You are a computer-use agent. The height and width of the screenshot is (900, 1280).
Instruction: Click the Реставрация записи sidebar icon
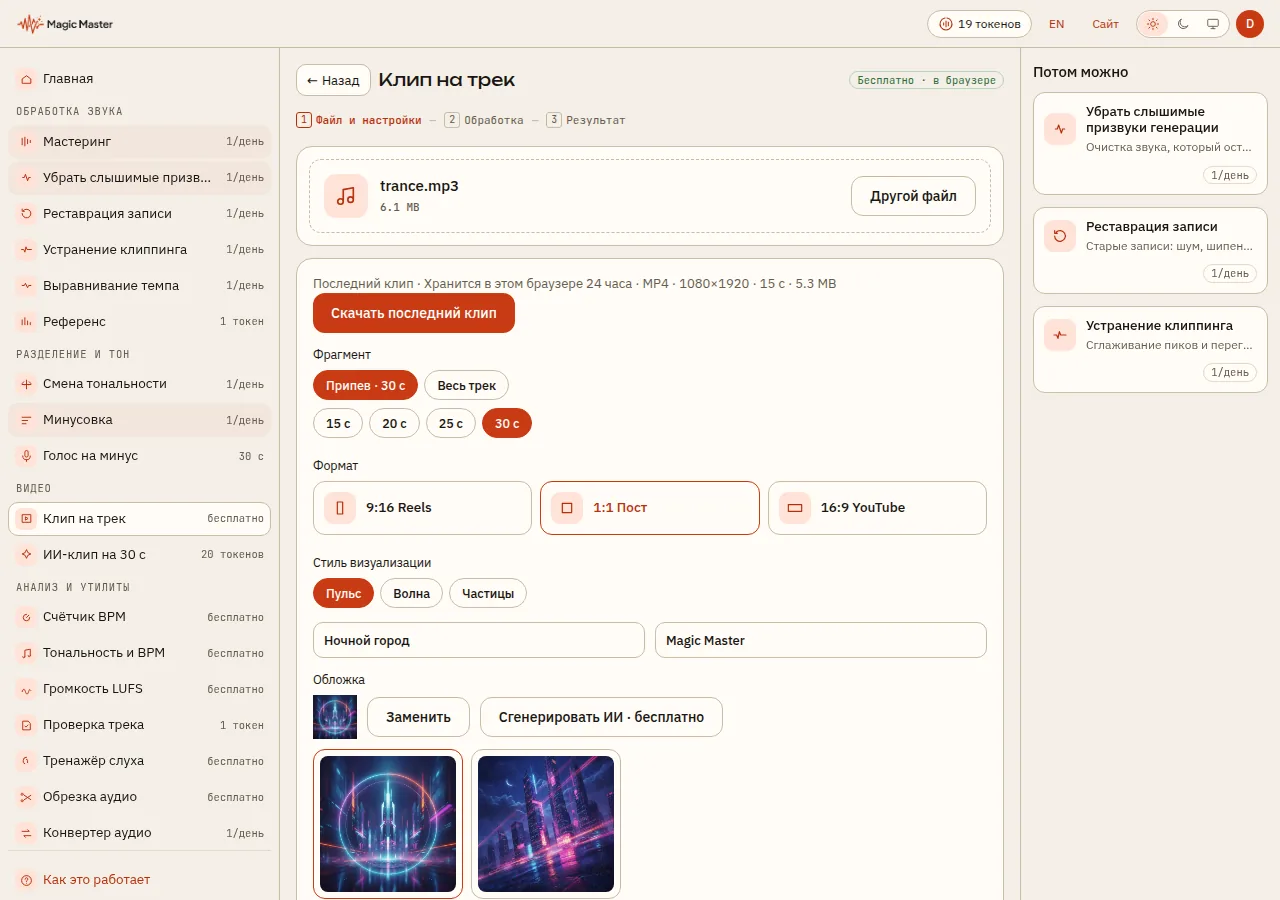[26, 213]
